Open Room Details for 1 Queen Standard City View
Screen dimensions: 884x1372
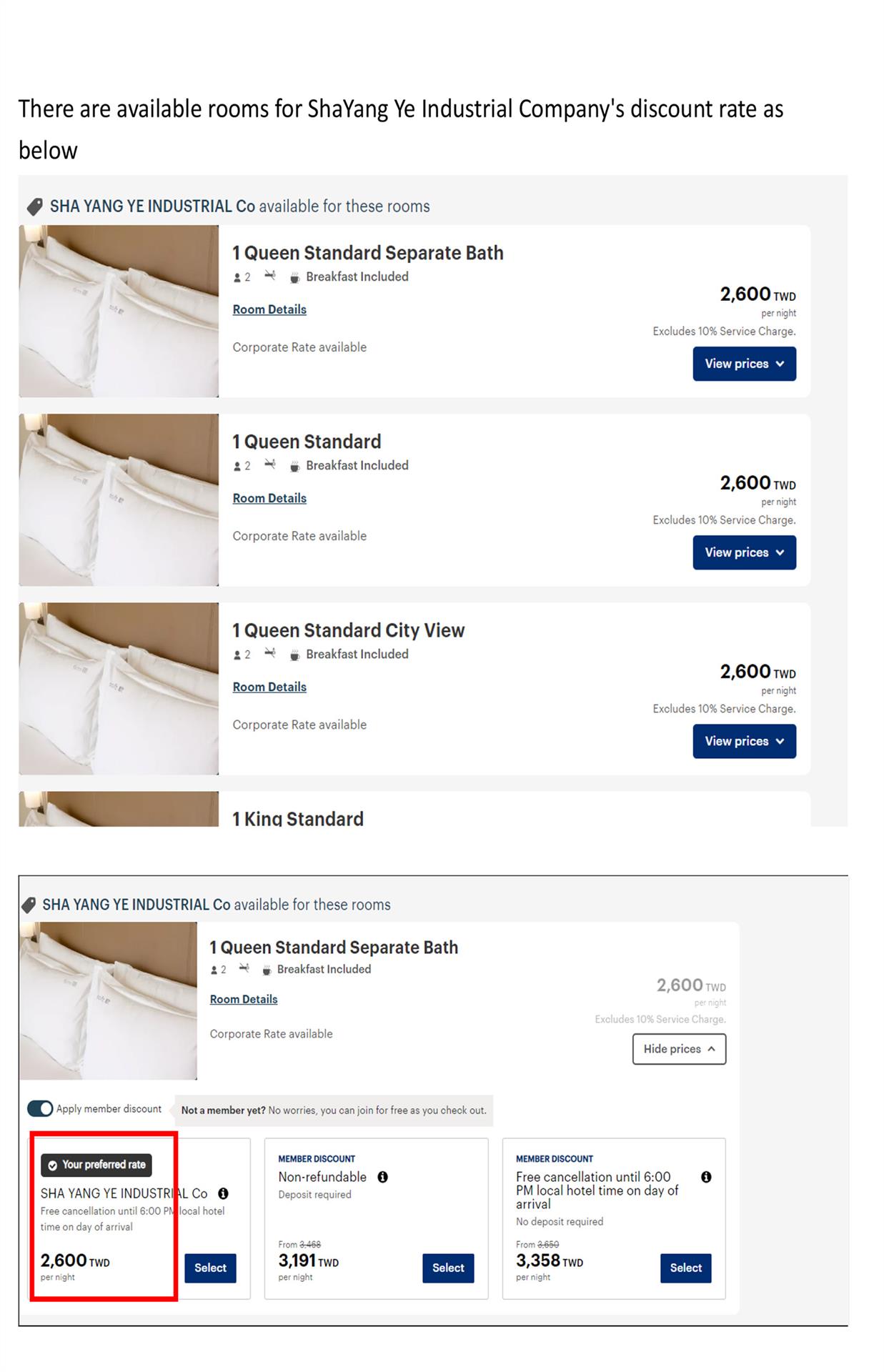pos(269,687)
